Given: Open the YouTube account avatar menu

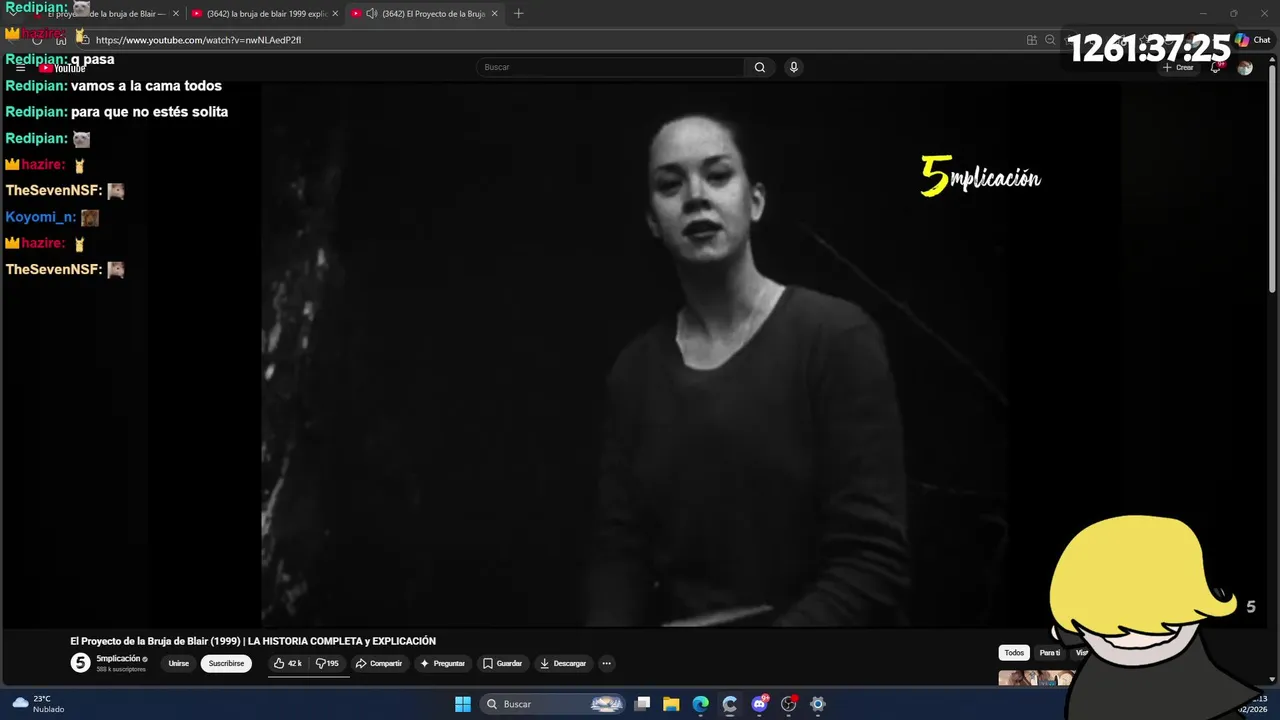Looking at the screenshot, I should (1245, 67).
